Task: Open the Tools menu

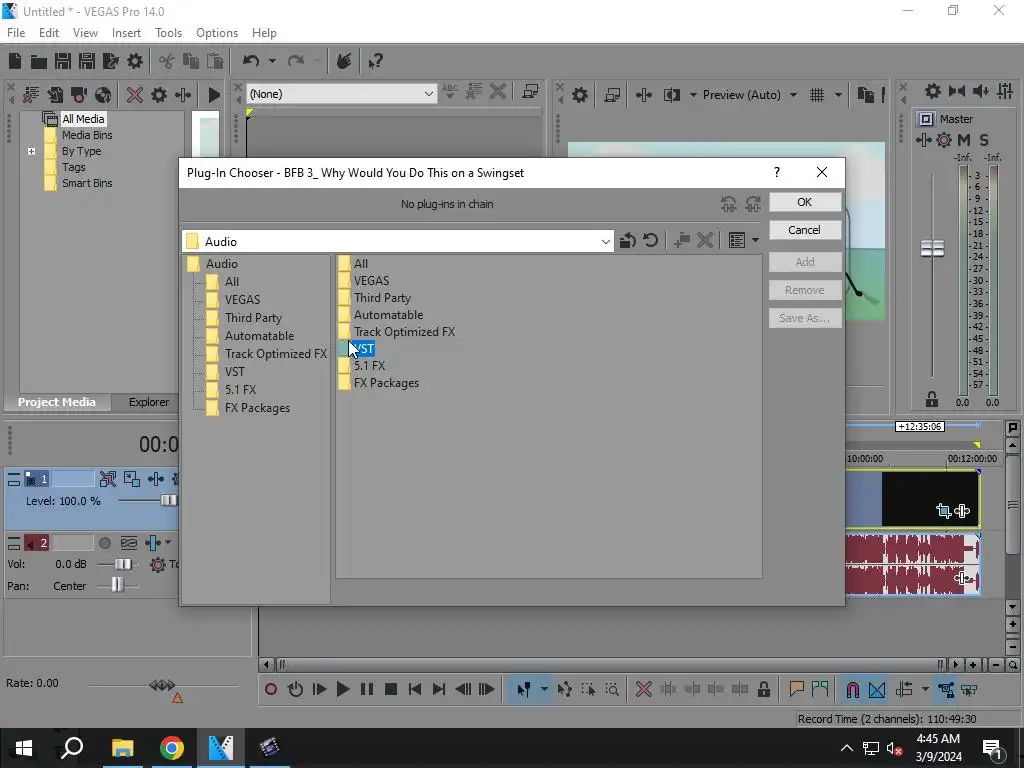Action: tap(168, 33)
